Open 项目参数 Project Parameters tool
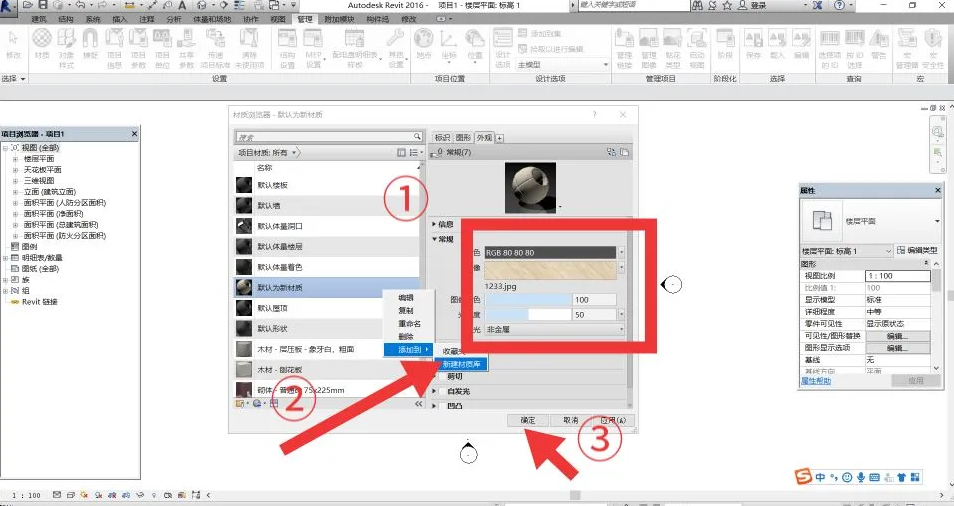The width and height of the screenshot is (954, 506). (x=138, y=48)
